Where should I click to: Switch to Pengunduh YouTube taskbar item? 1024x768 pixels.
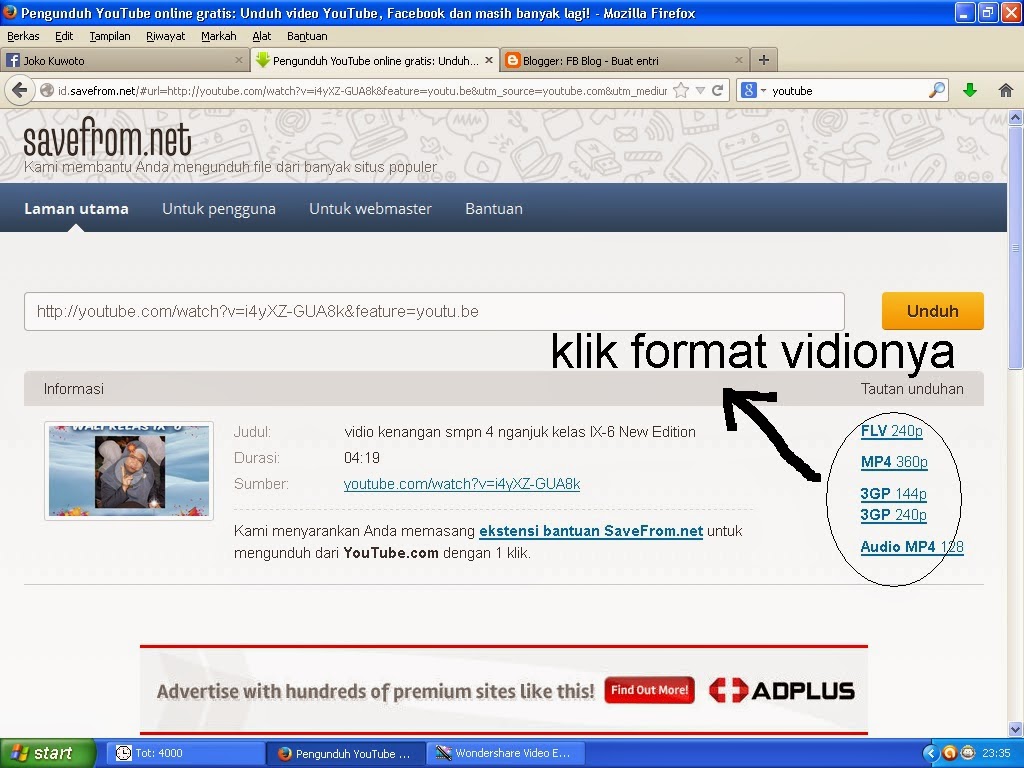[x=346, y=753]
